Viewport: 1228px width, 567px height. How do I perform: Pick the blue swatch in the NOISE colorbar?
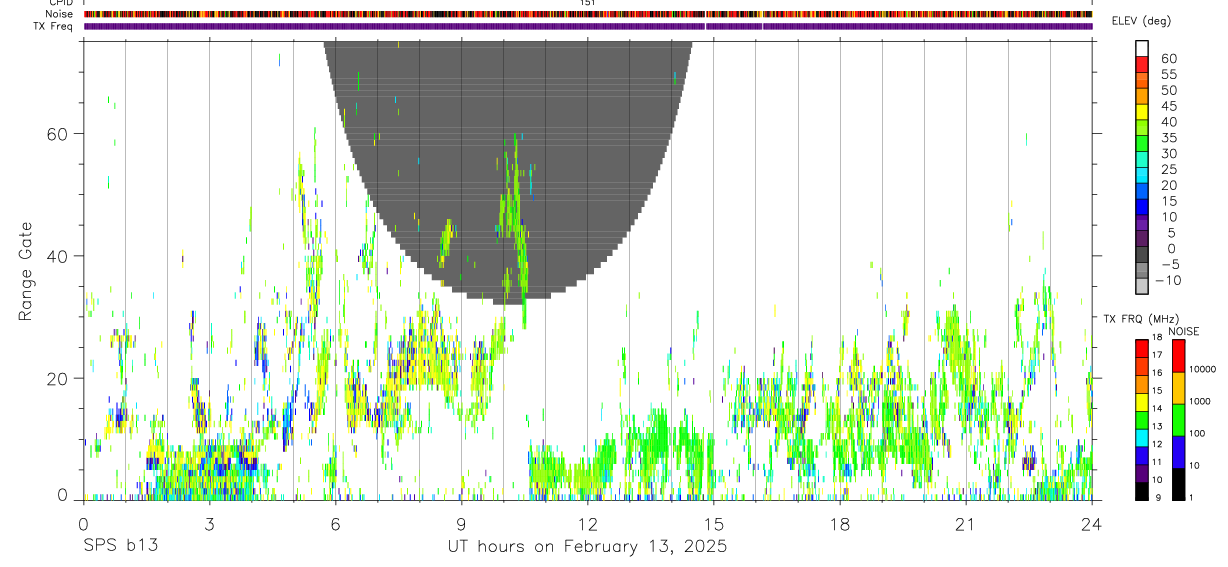[x=1177, y=450]
